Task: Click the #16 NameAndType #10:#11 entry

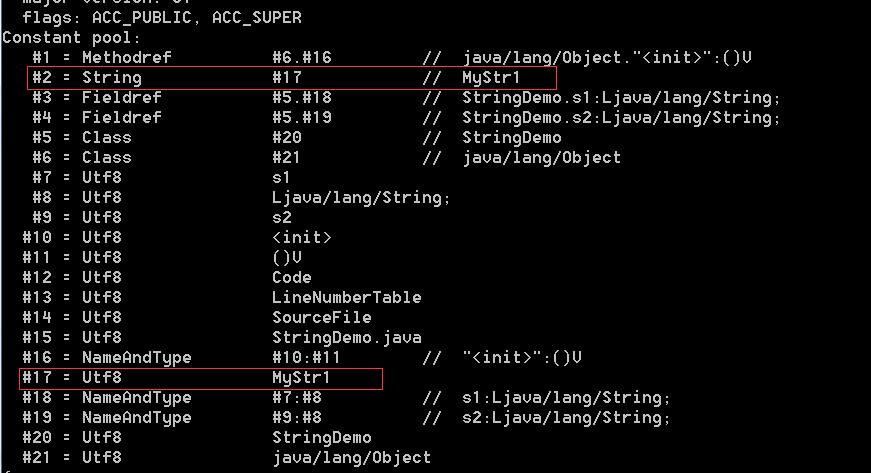Action: point(302,358)
